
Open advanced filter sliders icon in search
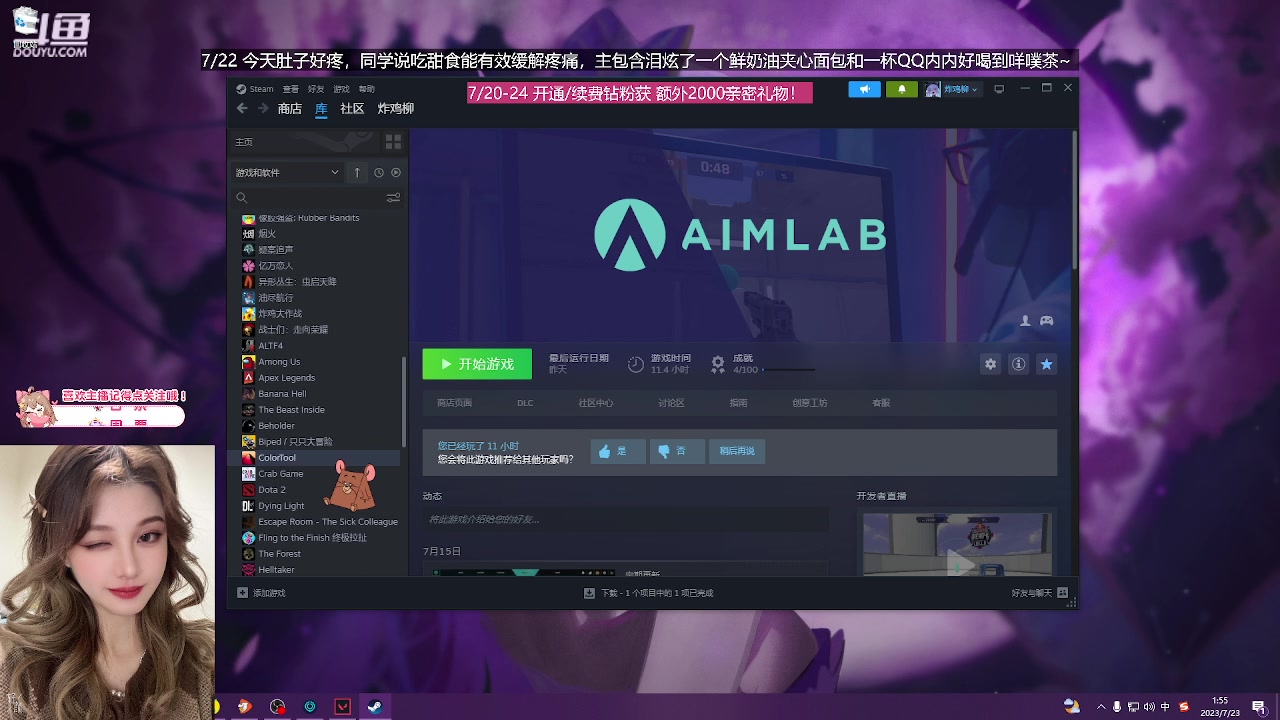click(393, 198)
